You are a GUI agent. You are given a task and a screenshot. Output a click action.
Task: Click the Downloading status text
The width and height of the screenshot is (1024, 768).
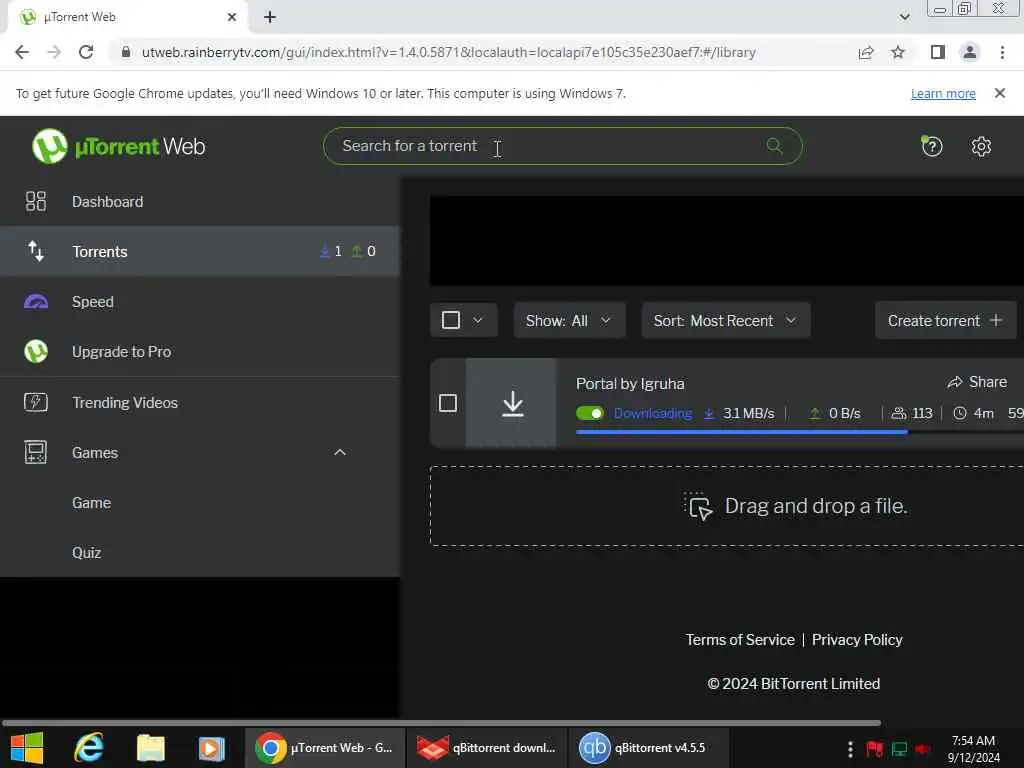[x=652, y=413]
